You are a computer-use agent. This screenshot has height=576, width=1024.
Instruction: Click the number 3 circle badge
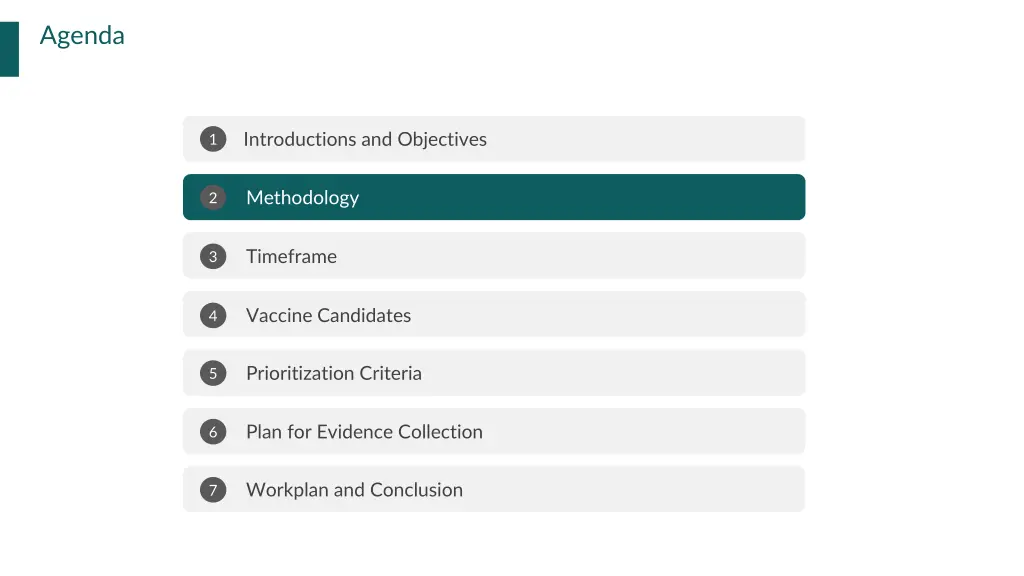click(x=213, y=256)
